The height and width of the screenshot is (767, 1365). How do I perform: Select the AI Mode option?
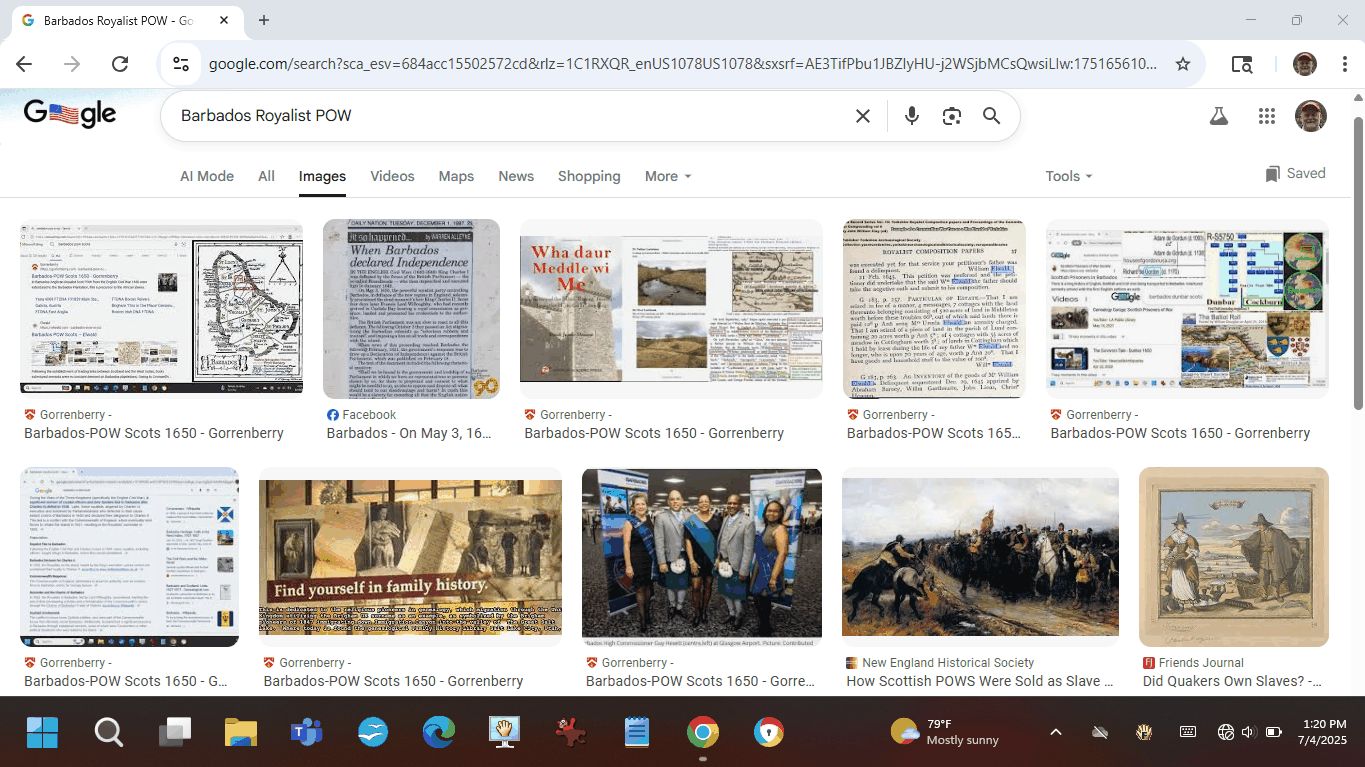click(207, 176)
